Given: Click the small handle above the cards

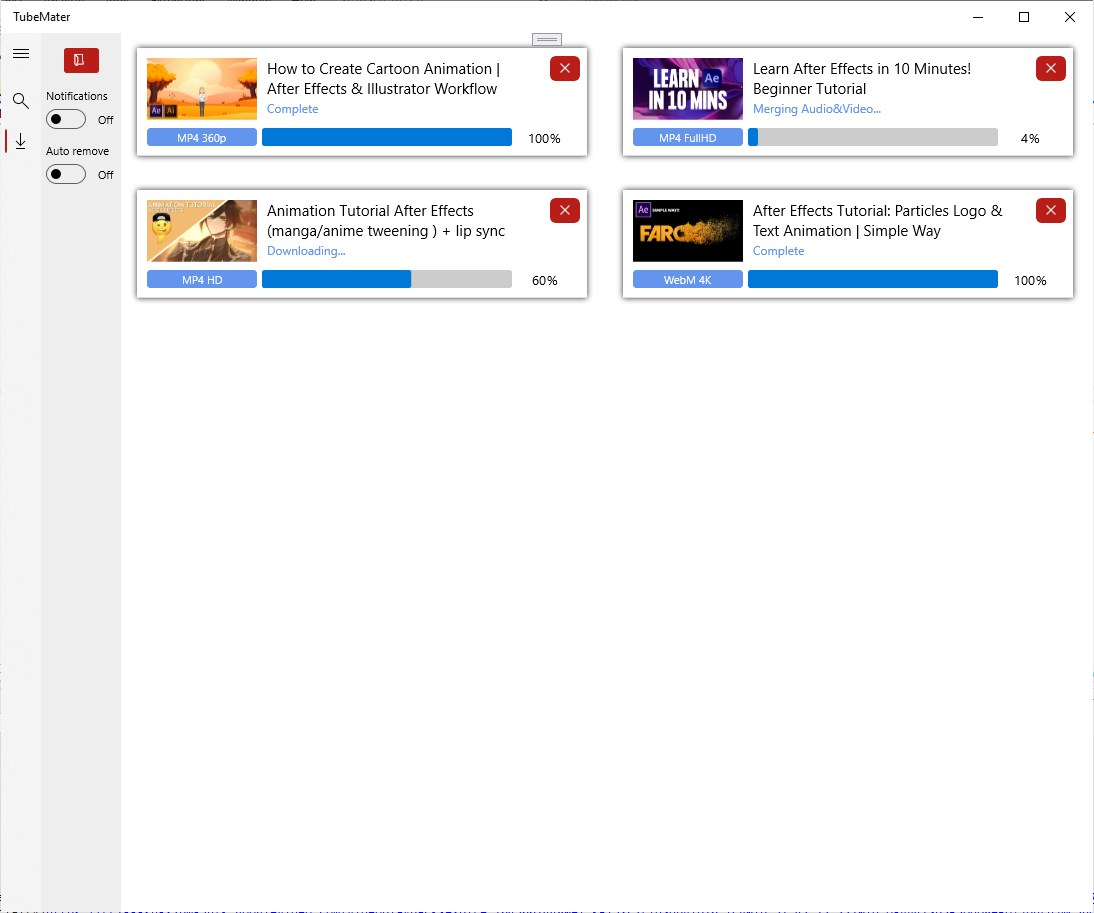Looking at the screenshot, I should (546, 40).
